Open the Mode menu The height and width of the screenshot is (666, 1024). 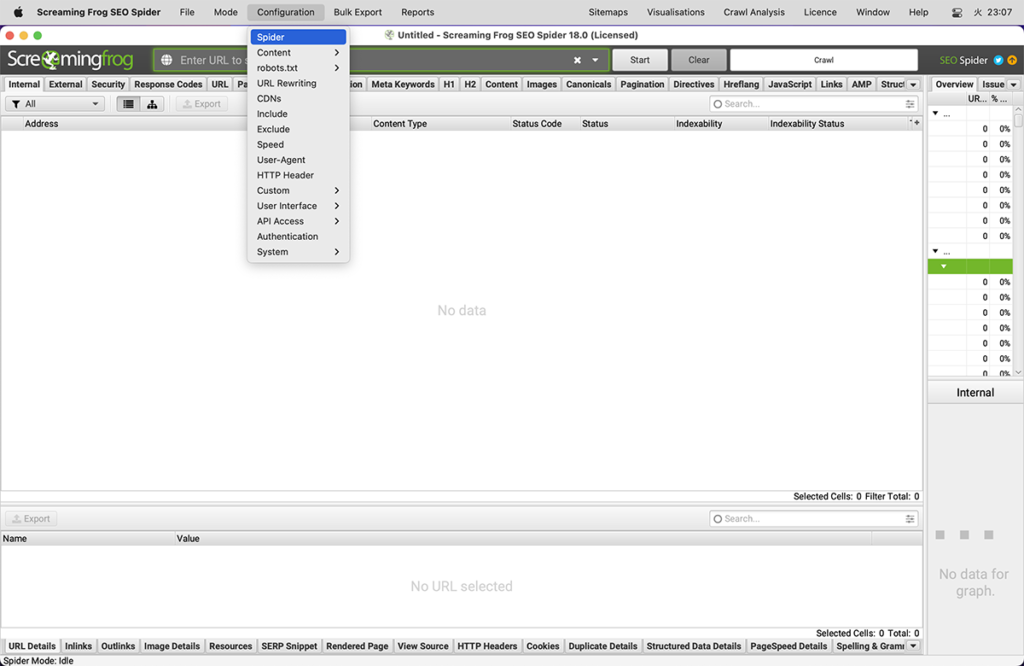click(225, 12)
